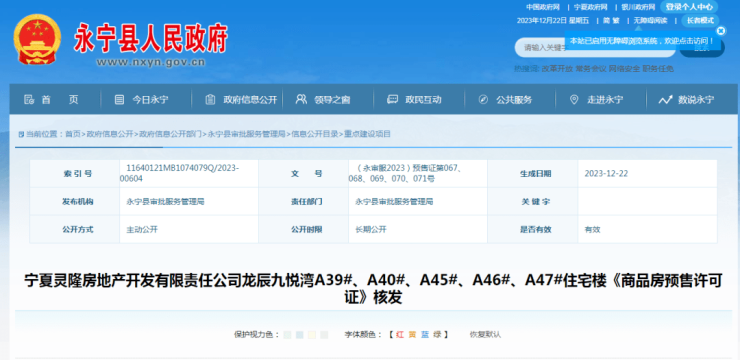Image resolution: width=740 pixels, height=360 pixels.
Task: Click the compass icon beside 公共服务
Action: click(x=483, y=100)
